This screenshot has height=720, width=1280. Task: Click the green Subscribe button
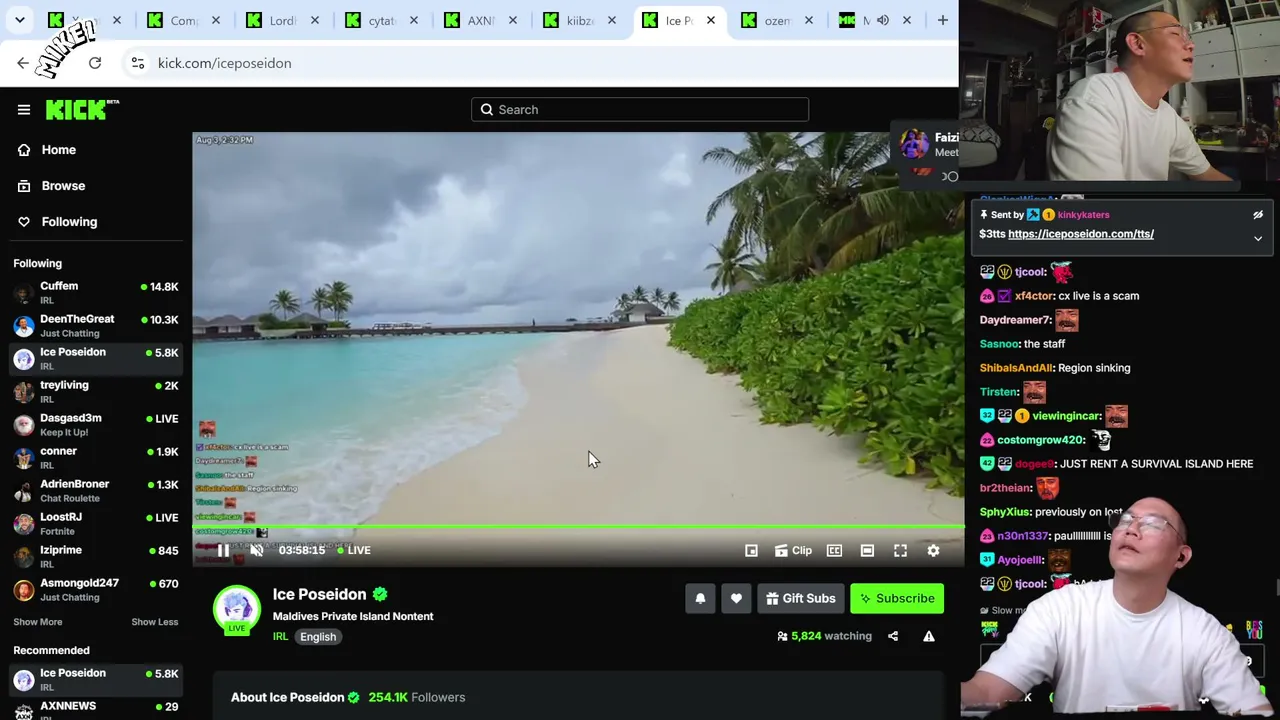[897, 599]
